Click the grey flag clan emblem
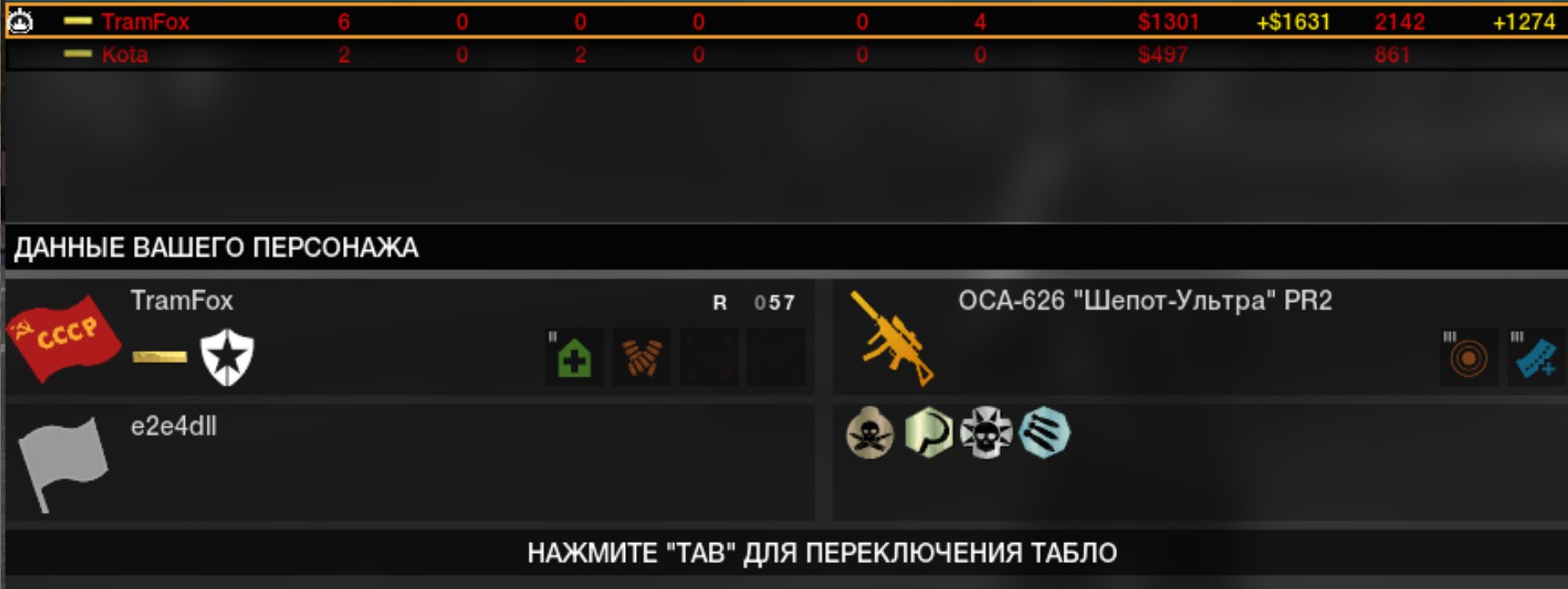1568x589 pixels. [64, 464]
